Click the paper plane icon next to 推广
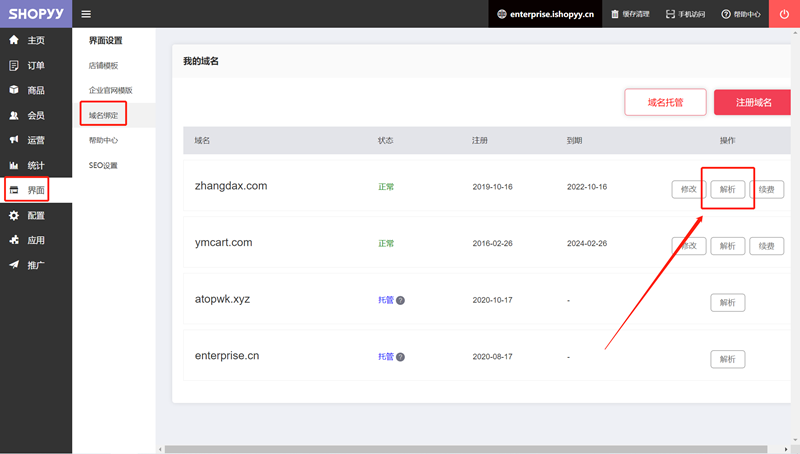 [14, 265]
